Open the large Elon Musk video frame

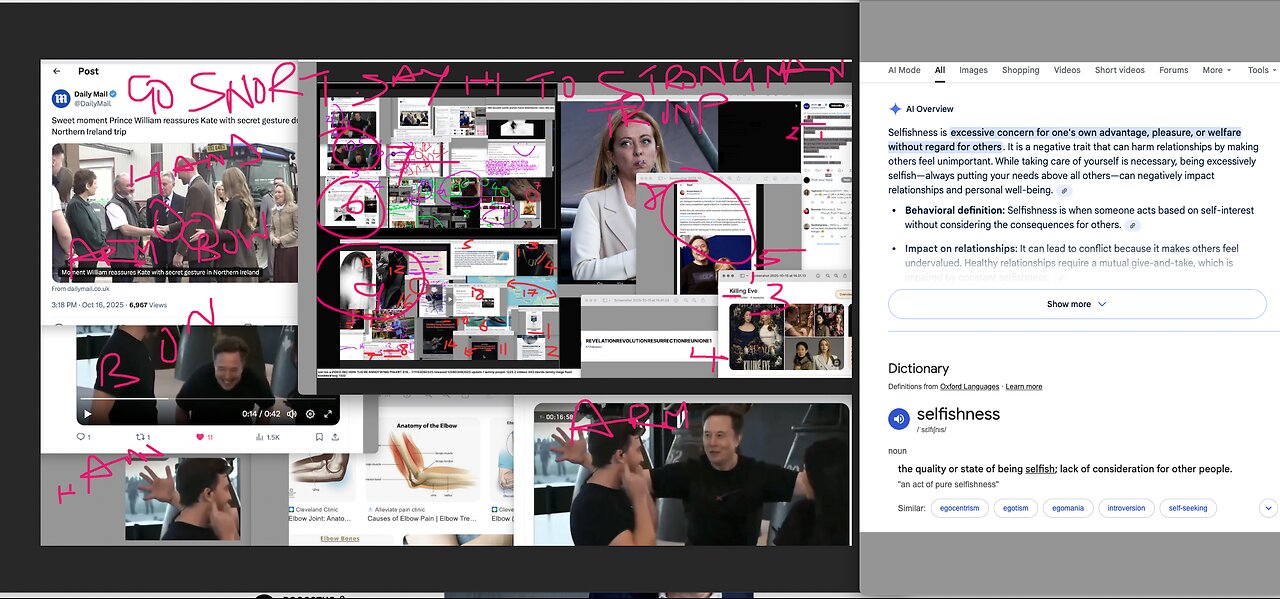point(691,474)
